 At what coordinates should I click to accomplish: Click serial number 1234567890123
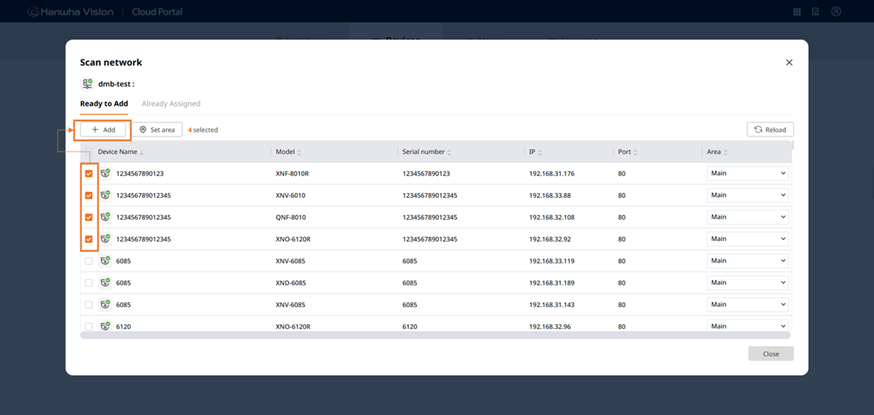[426, 174]
